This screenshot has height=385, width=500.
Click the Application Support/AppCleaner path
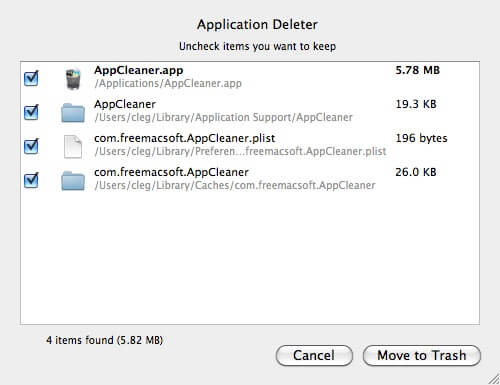(x=223, y=117)
